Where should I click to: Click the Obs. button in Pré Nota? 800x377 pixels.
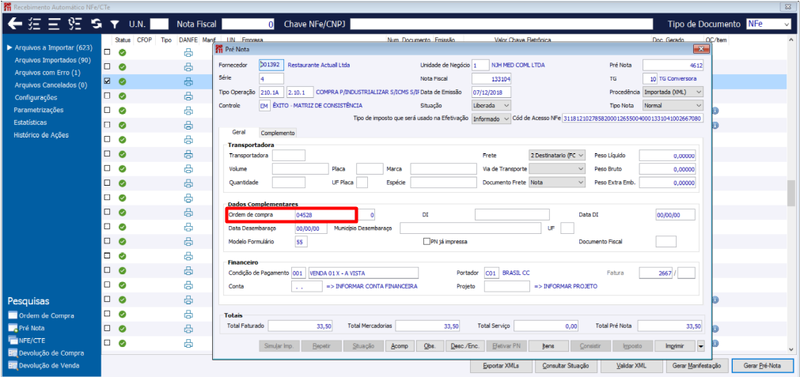tap(430, 346)
